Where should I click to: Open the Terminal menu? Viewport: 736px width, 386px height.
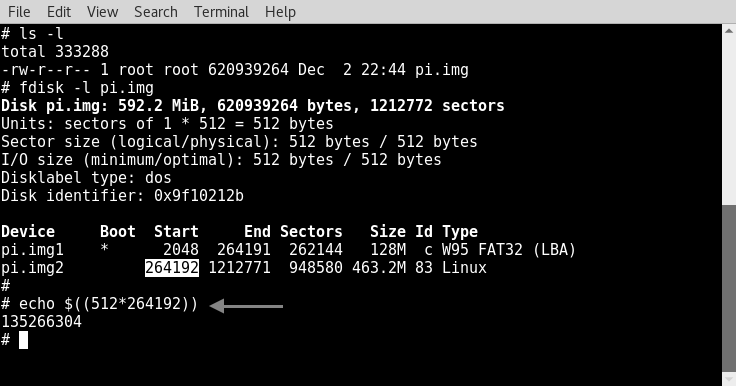point(221,12)
